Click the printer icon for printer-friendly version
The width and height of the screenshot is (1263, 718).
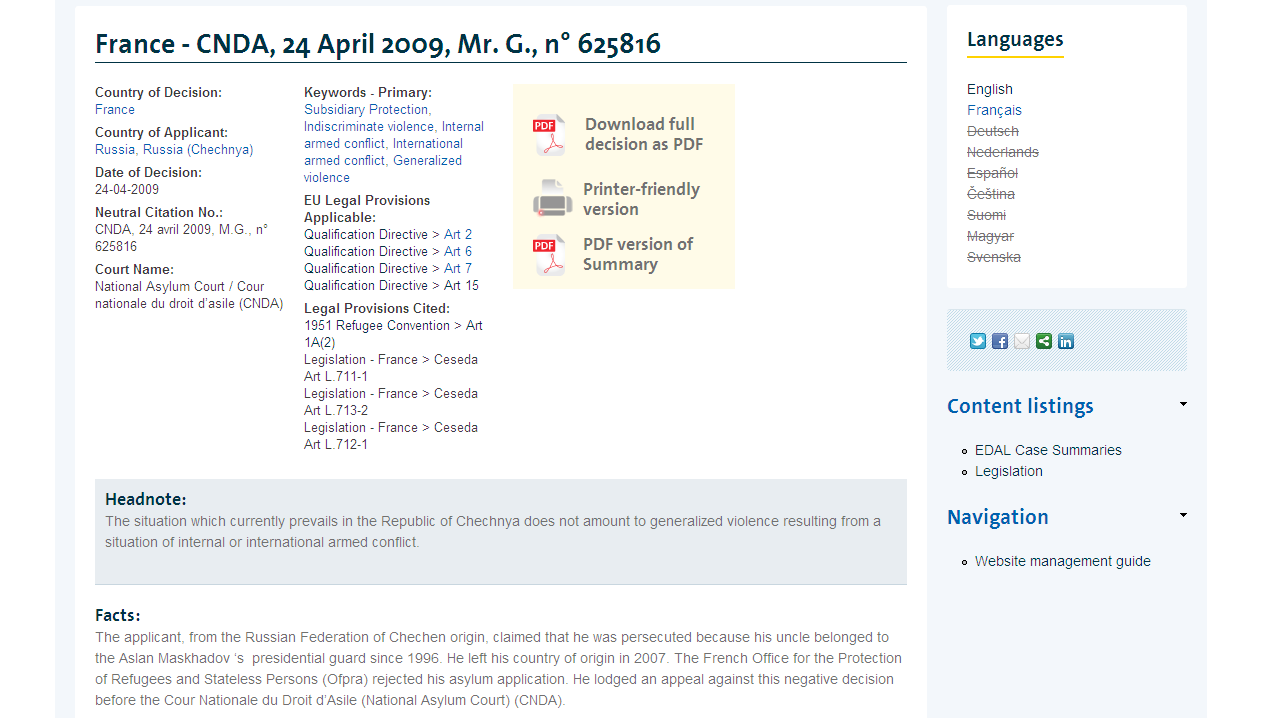tap(552, 198)
